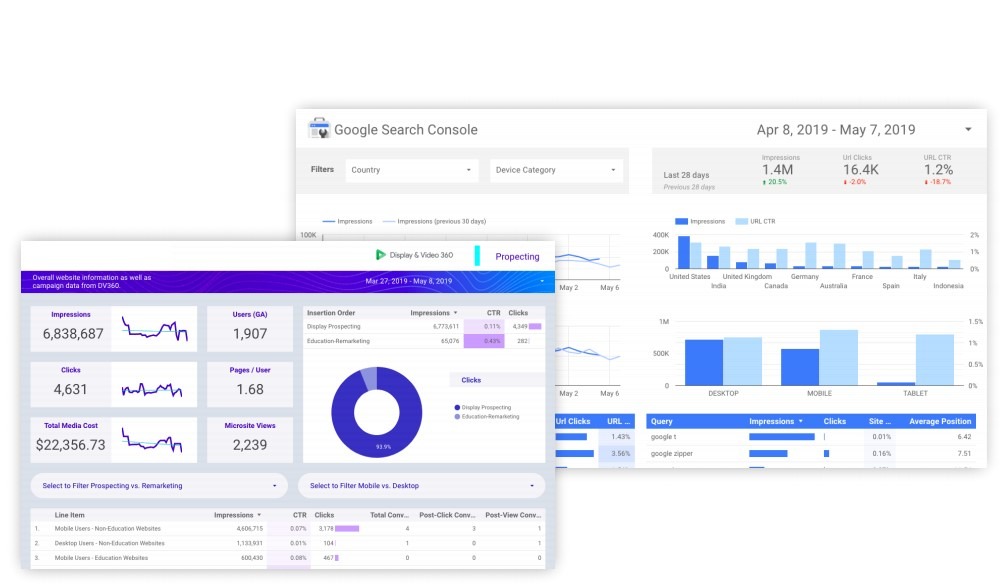This screenshot has width=1004, height=588.
Task: Click the Display Prospecting legend dot under Clicks
Action: coord(457,407)
